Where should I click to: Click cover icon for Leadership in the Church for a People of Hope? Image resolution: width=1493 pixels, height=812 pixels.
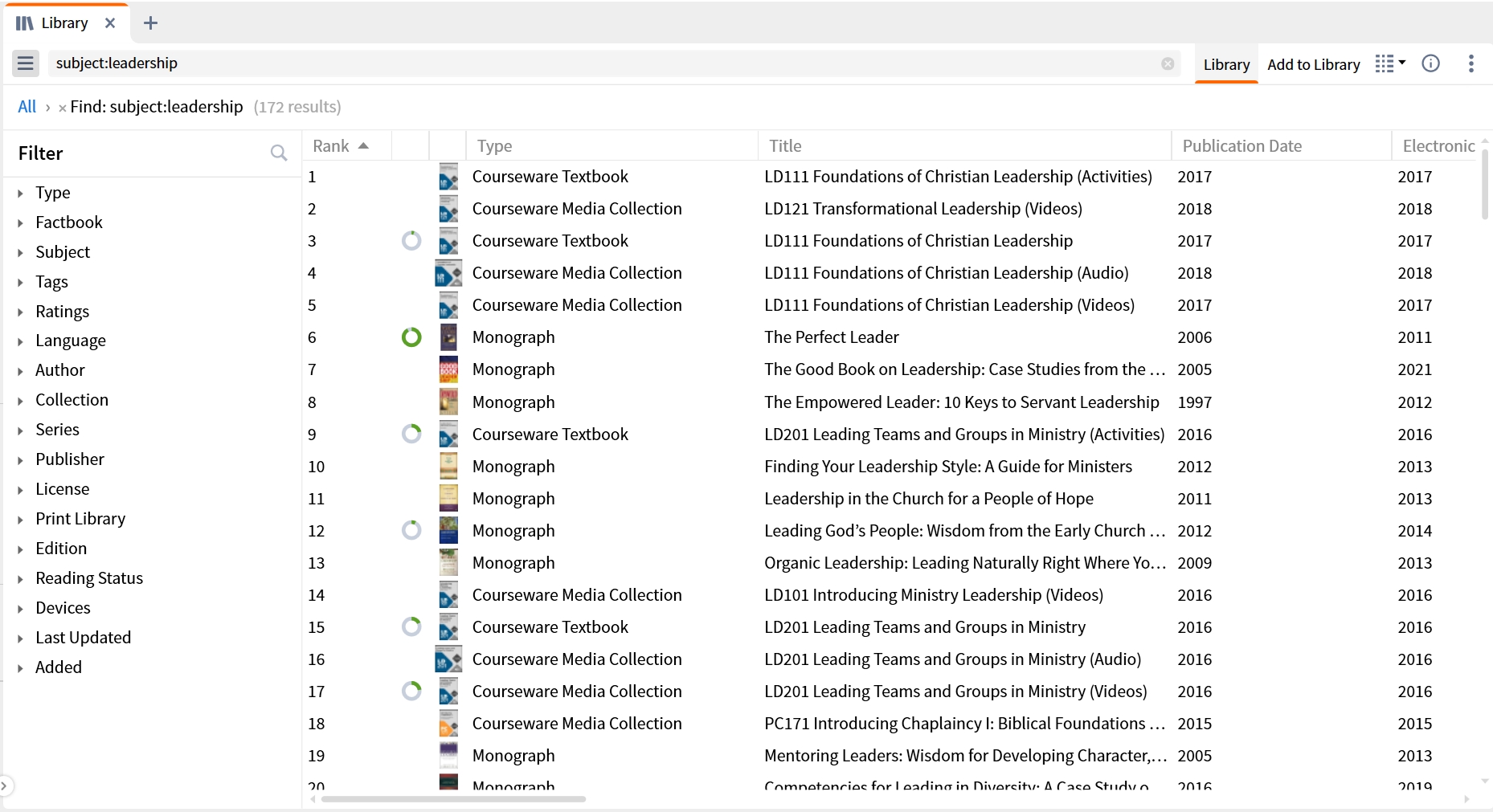coord(448,499)
